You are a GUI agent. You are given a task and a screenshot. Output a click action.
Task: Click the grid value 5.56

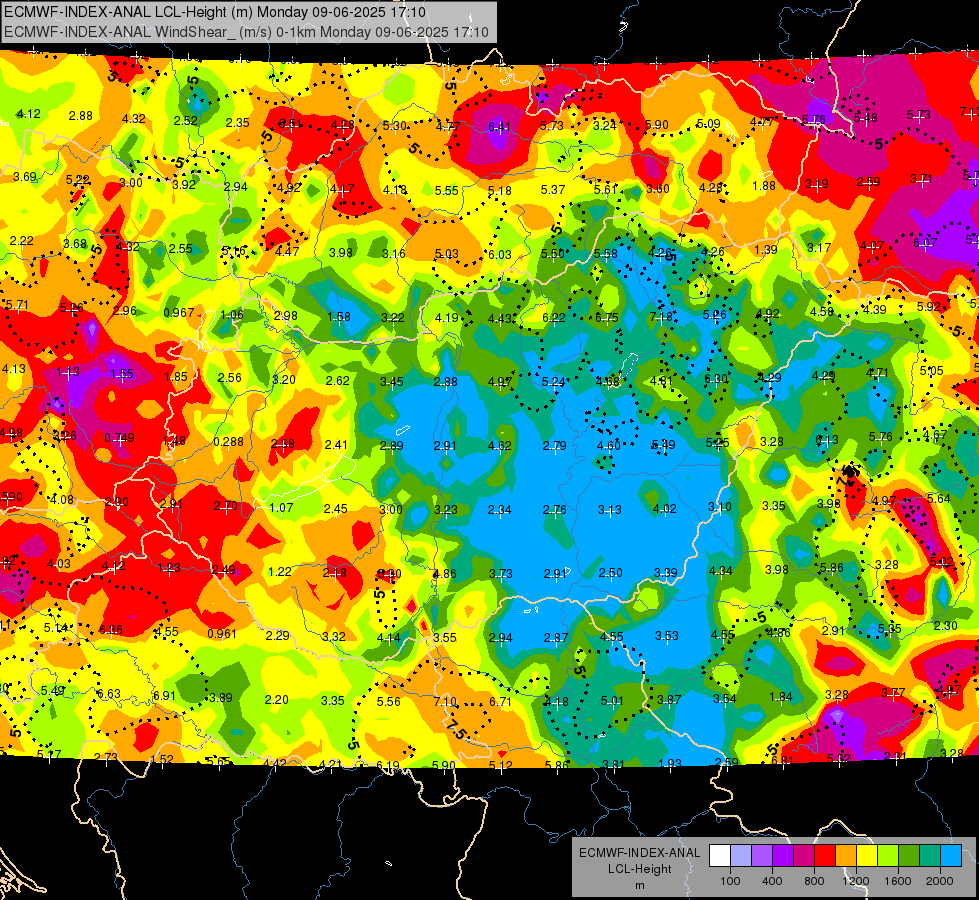pos(388,701)
